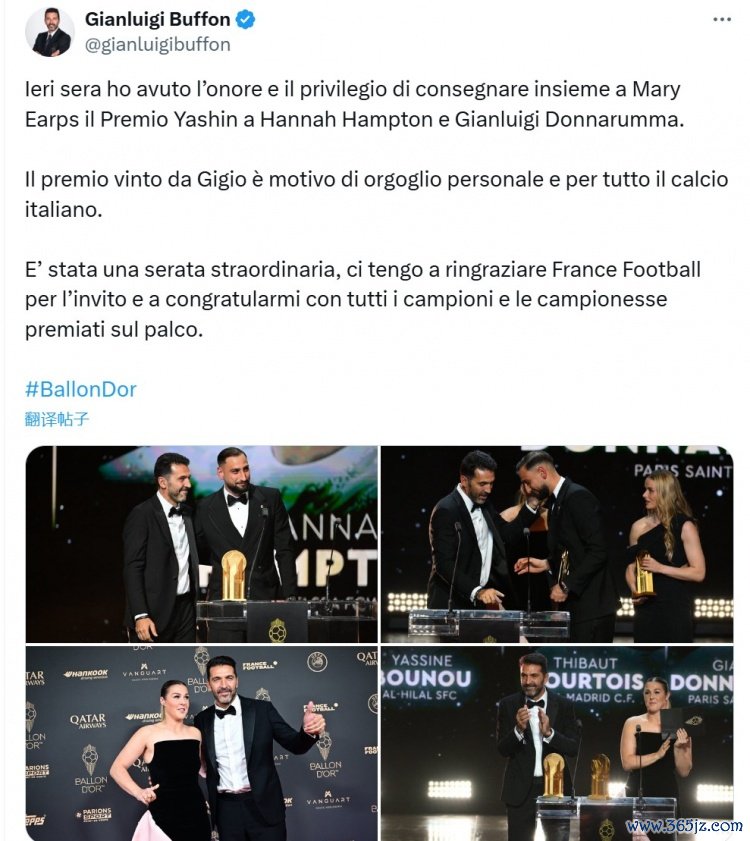750x841 pixels.
Task: Click the golden trophy in the top-left photo
Action: [x=234, y=576]
